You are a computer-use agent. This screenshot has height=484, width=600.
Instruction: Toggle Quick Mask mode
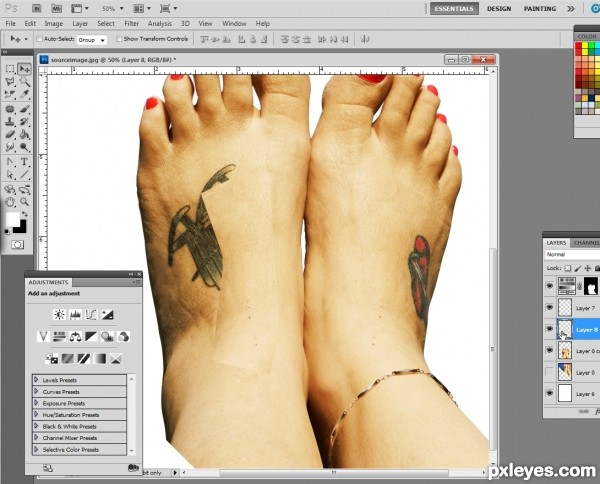tap(17, 244)
